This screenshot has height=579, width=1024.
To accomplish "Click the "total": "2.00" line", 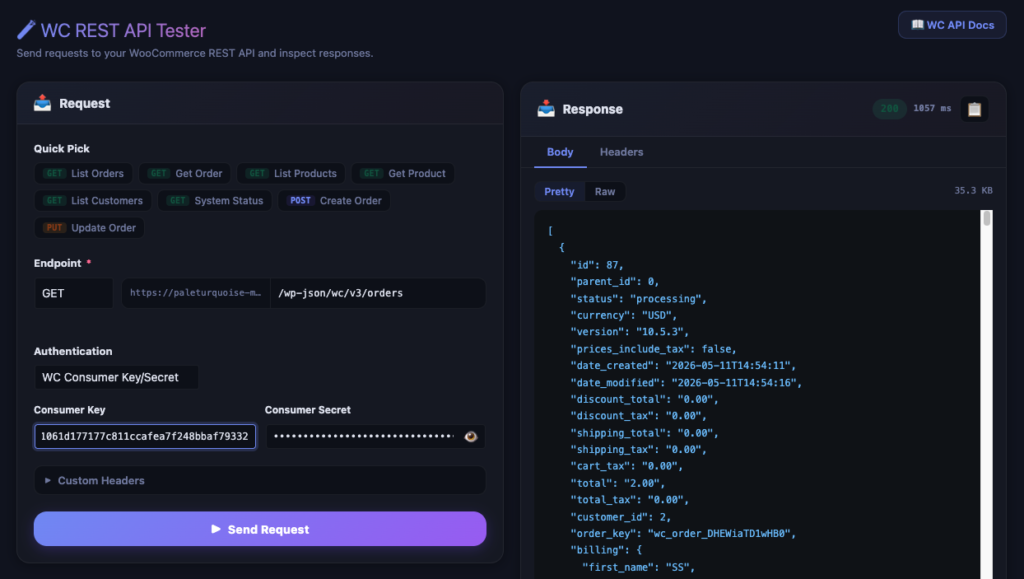I will coord(618,483).
